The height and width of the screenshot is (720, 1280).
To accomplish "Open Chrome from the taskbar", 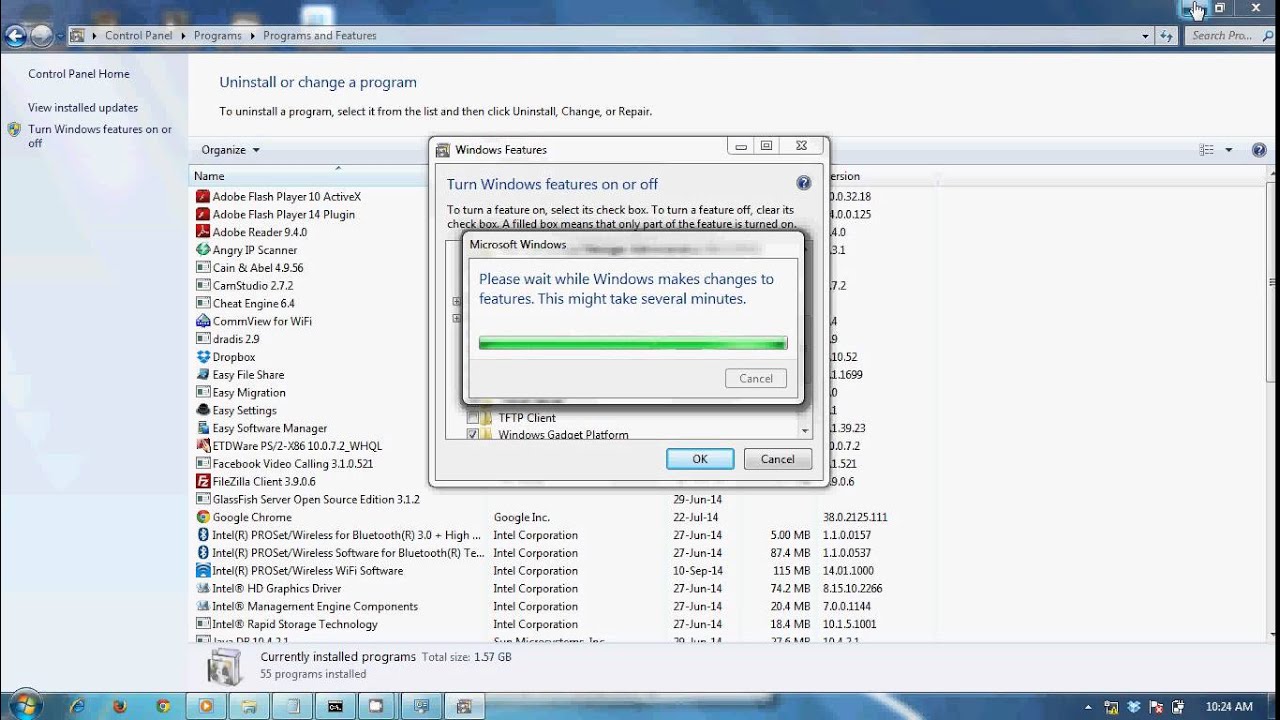I will coord(163,706).
